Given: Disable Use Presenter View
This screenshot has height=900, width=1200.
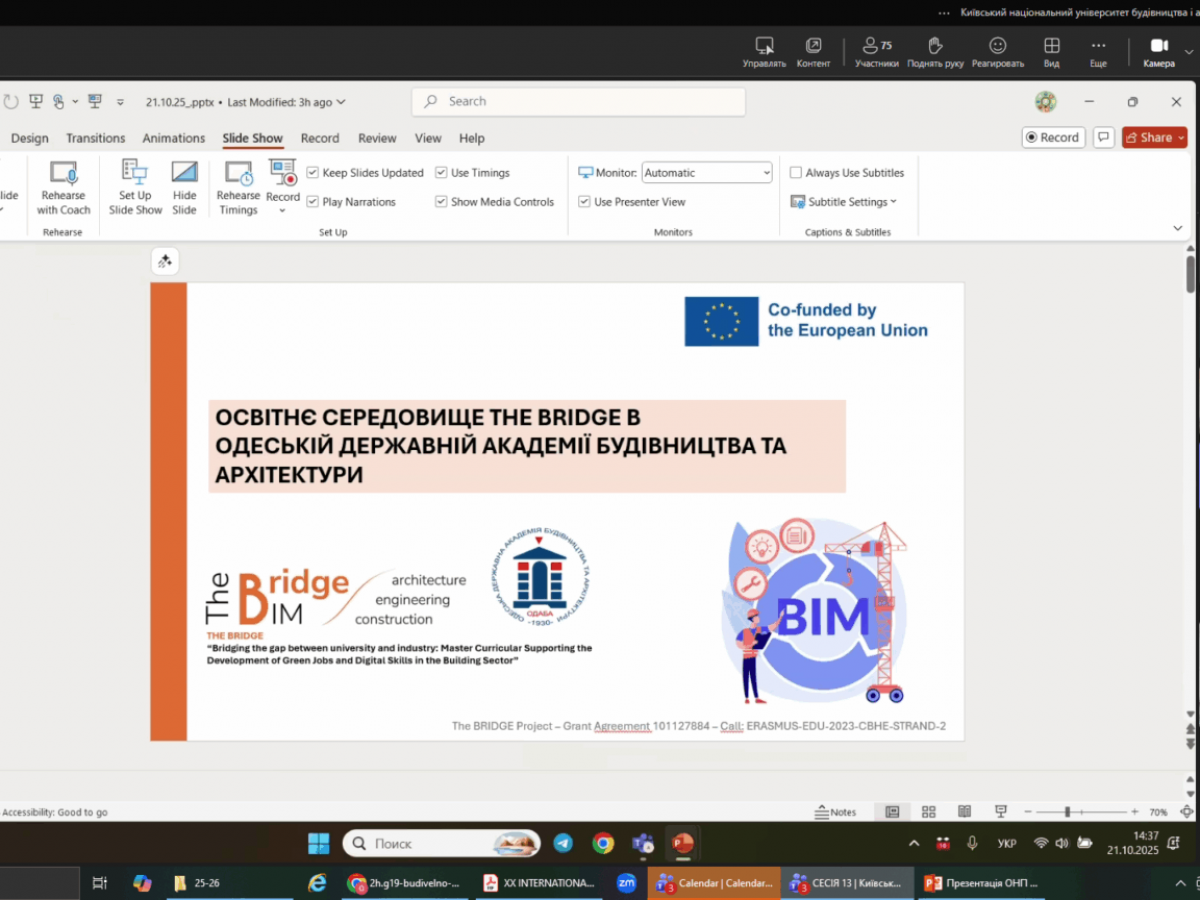Looking at the screenshot, I should pos(584,201).
